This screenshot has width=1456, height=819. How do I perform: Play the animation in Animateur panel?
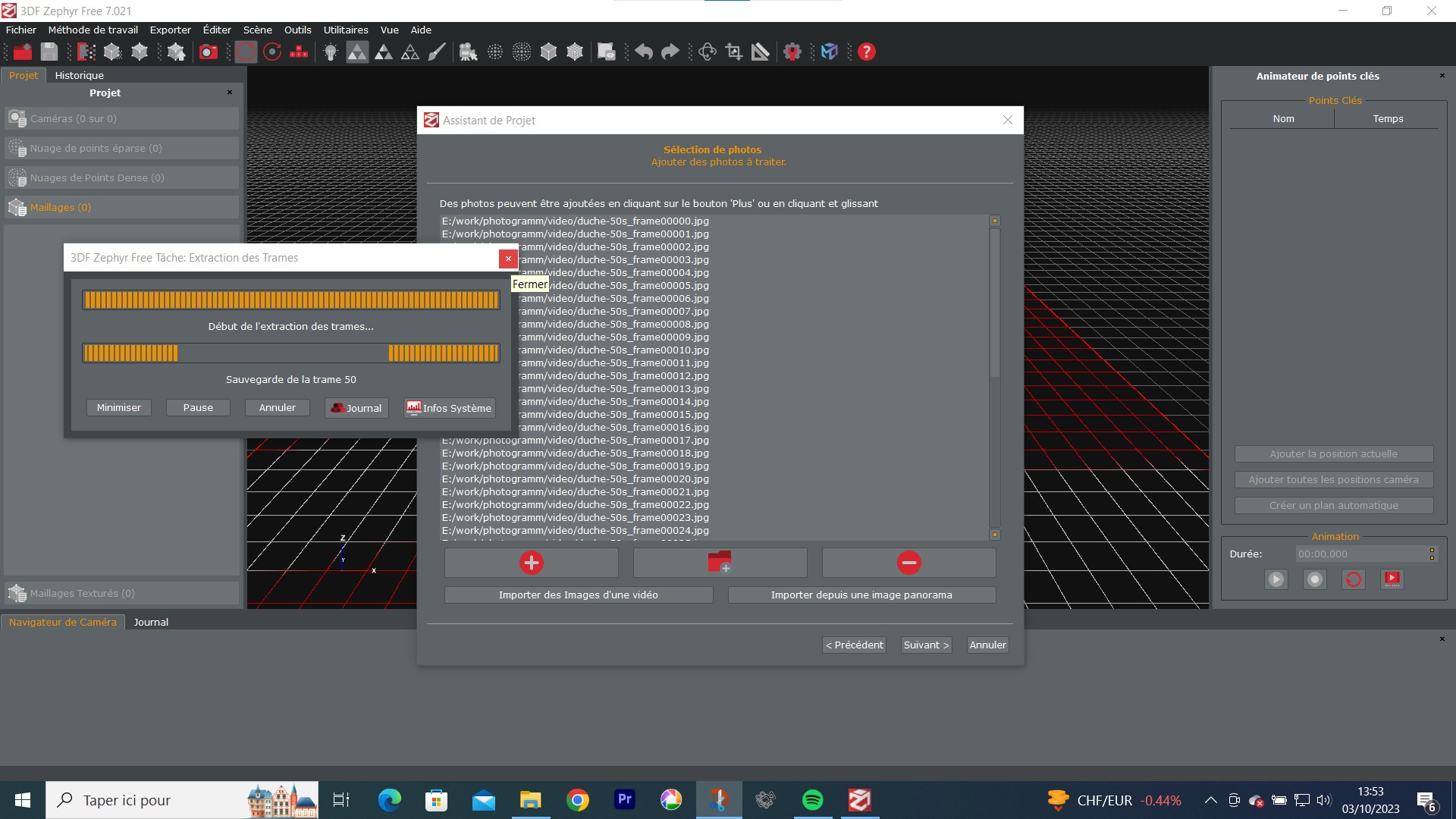click(1276, 579)
